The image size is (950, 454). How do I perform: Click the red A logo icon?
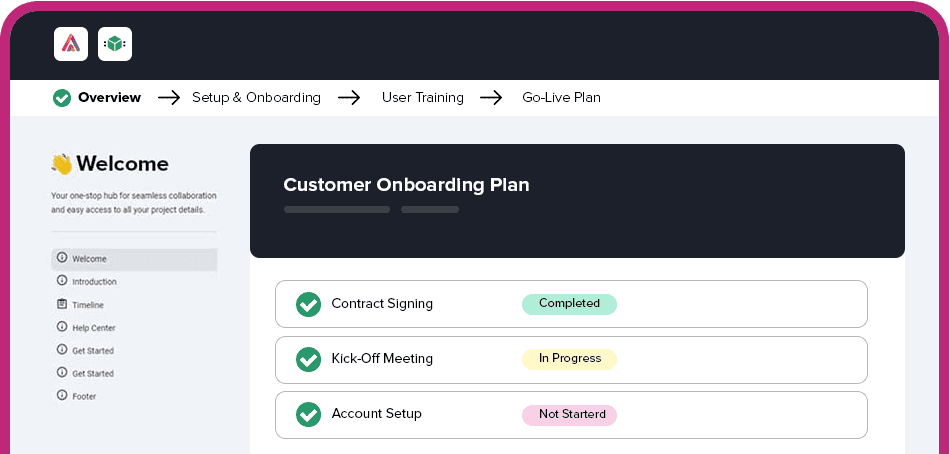pyautogui.click(x=71, y=44)
